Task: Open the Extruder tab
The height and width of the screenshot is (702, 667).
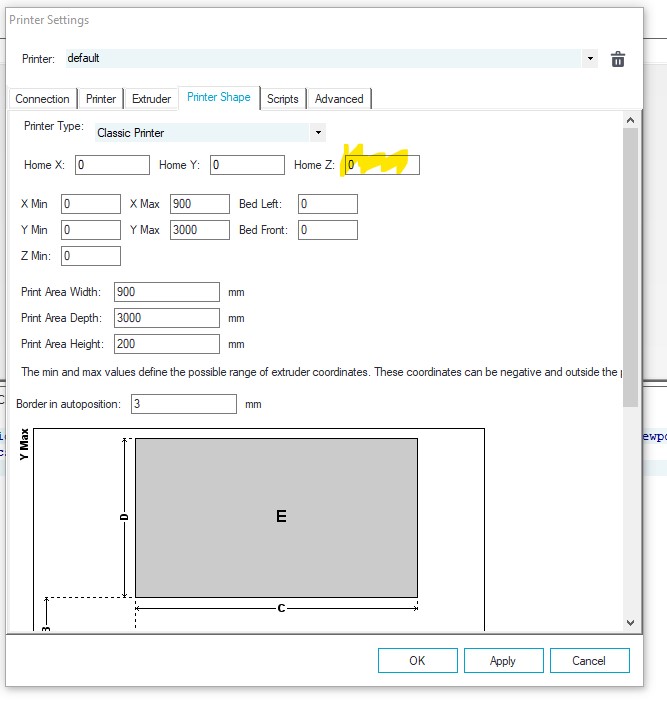Action: pos(152,99)
